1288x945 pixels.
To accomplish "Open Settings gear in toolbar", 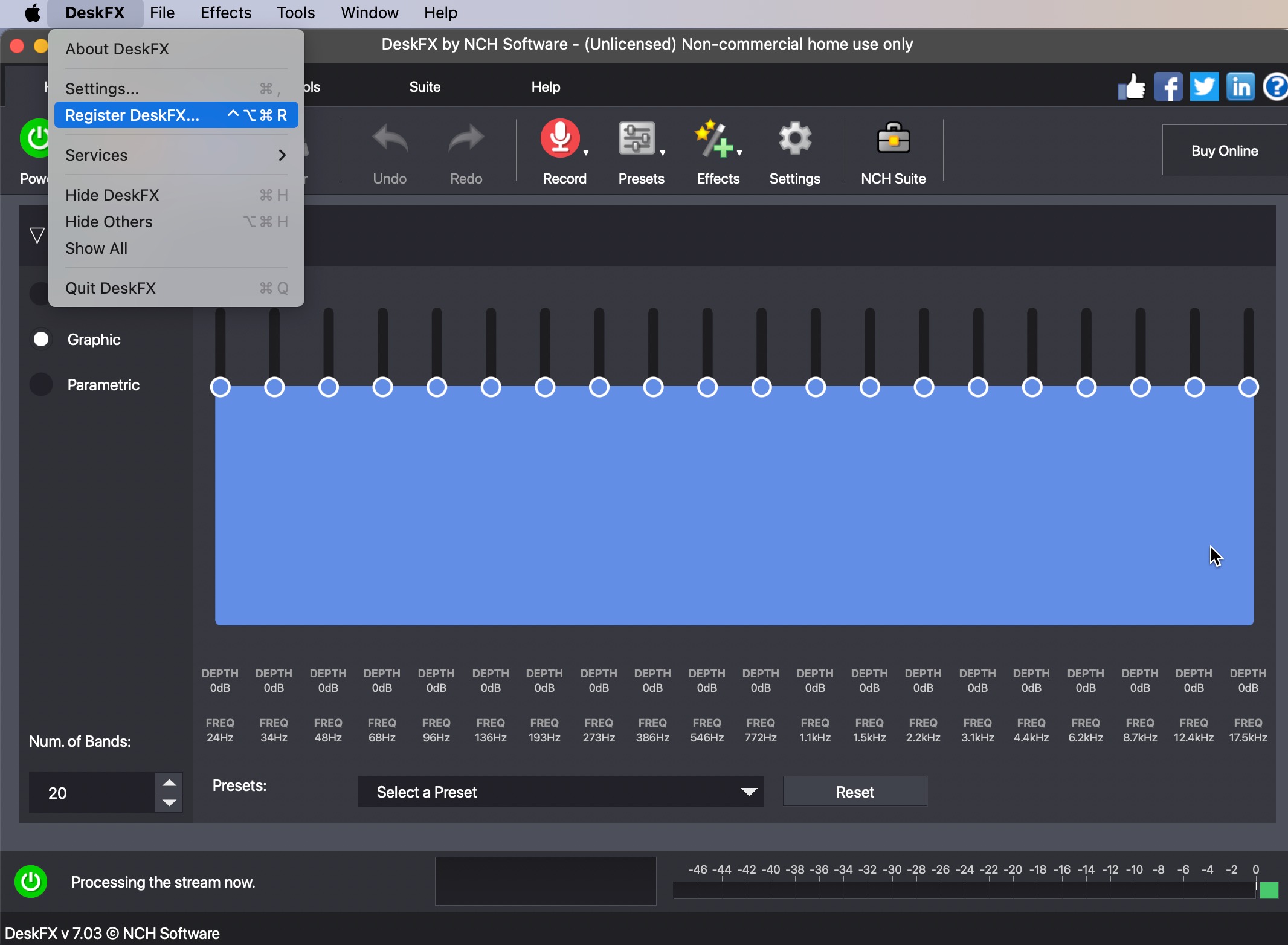I will pyautogui.click(x=794, y=140).
